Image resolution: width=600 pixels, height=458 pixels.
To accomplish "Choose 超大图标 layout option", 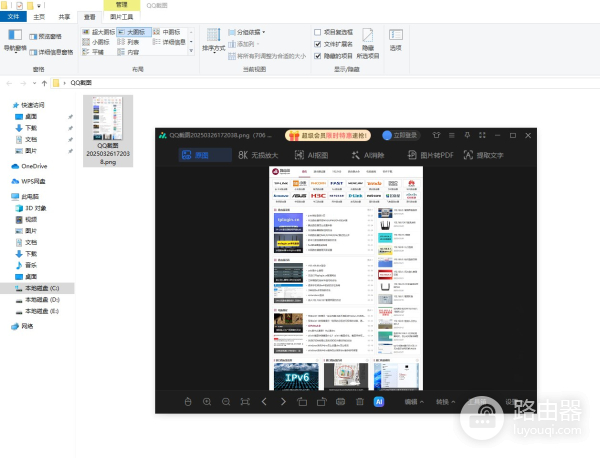I will click(99, 32).
